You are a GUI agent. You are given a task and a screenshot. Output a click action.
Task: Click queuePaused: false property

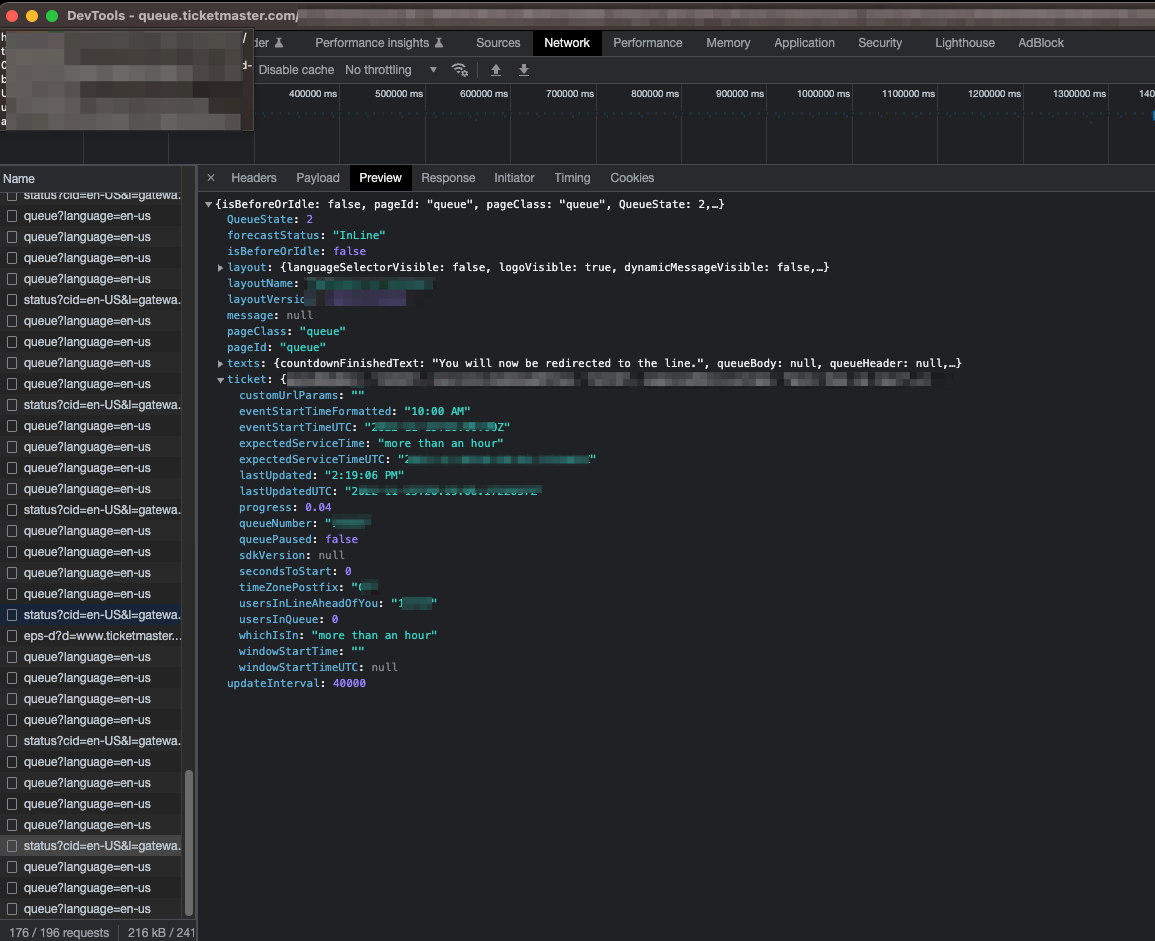pos(298,539)
